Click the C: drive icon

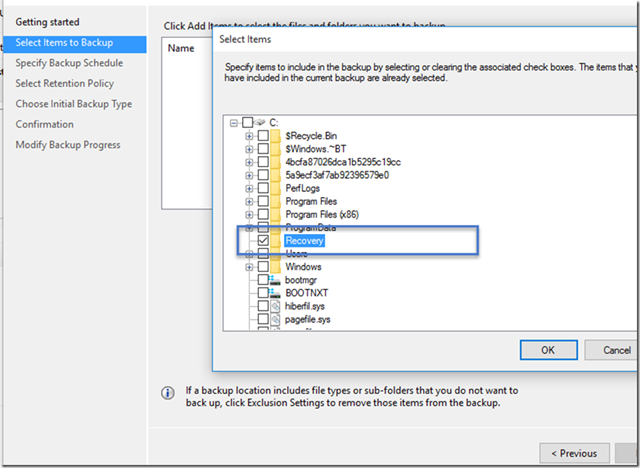(261, 122)
